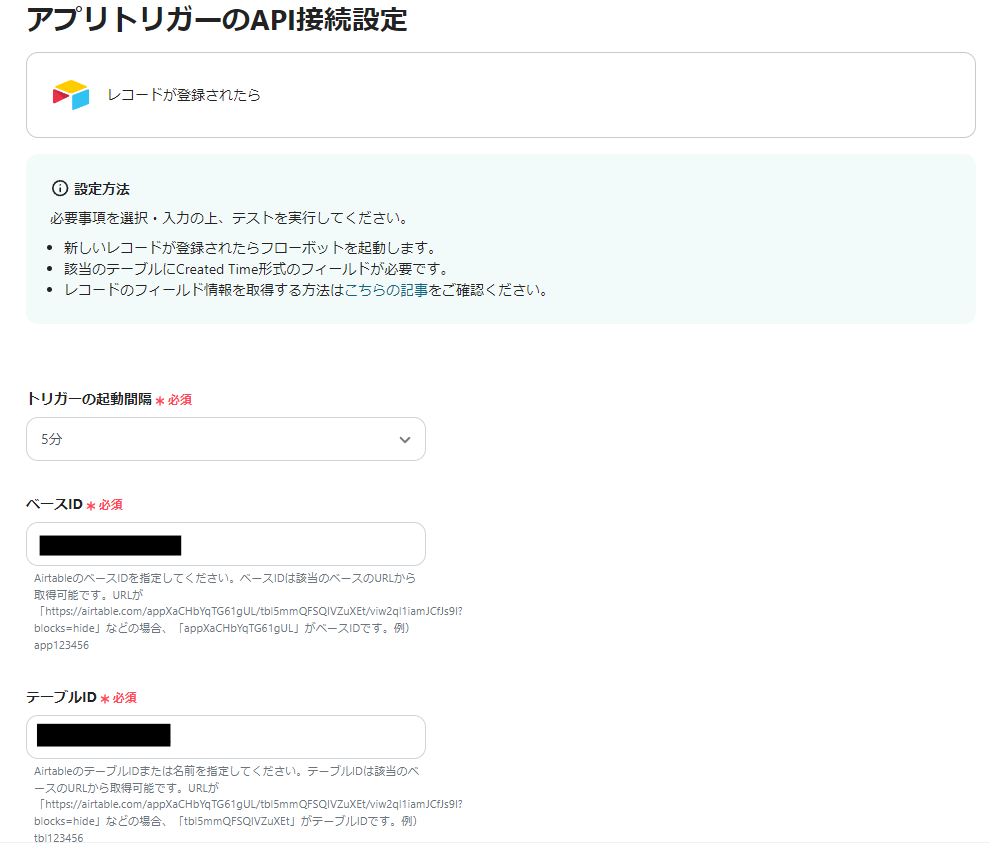The height and width of the screenshot is (843, 990).
Task: Expand the trigger interval options list
Action: [225, 438]
